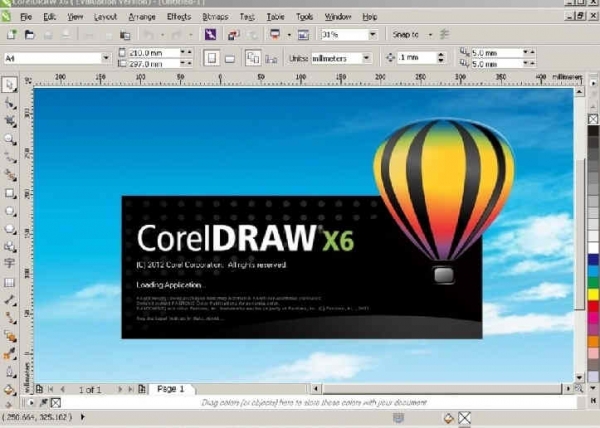Select the Color Eyedropper tool

click(10, 354)
